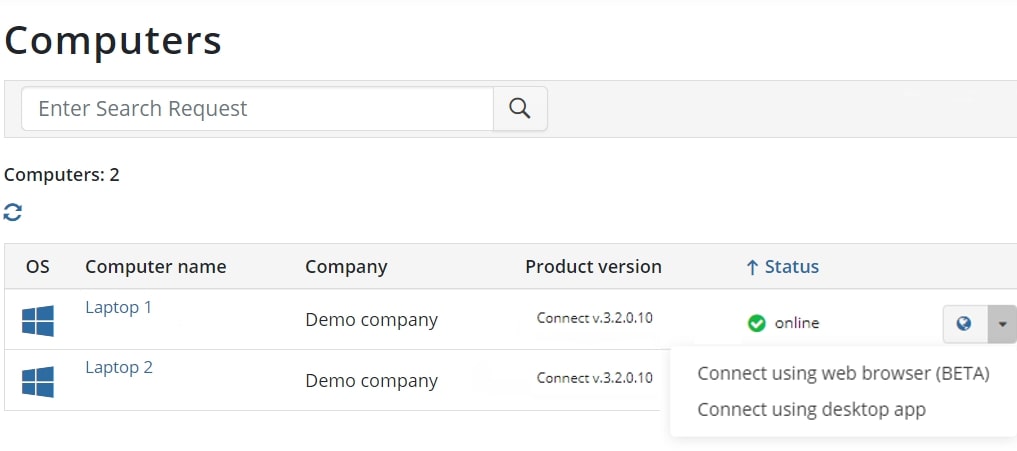Click the online status text
This screenshot has width=1017, height=451.
pyautogui.click(x=796, y=323)
